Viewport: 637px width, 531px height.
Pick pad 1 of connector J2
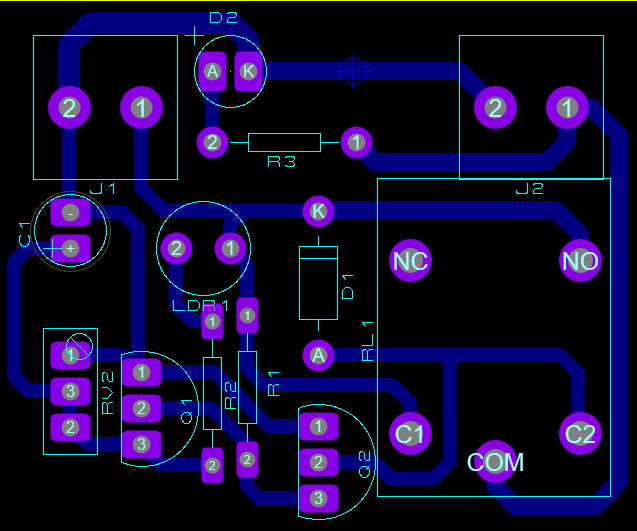point(567,108)
